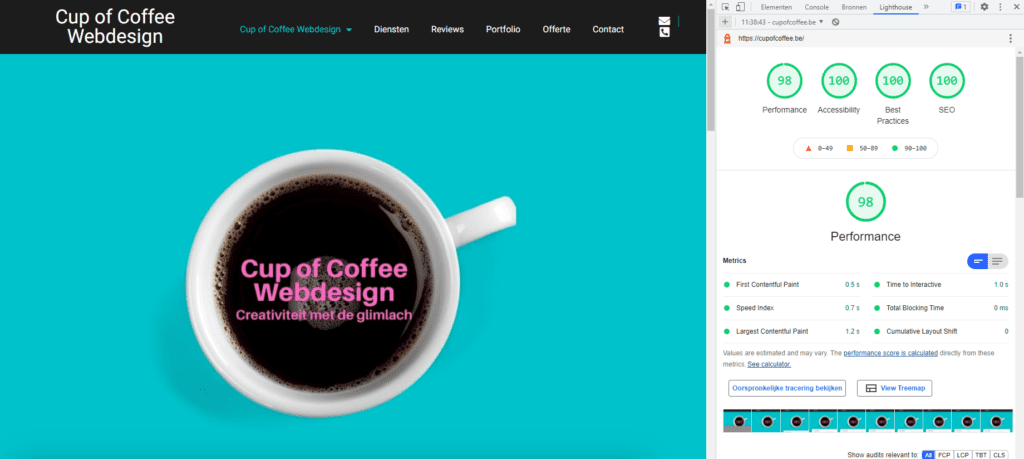Jump to SEO score gauge
1024x459 pixels.
pyautogui.click(x=946, y=81)
